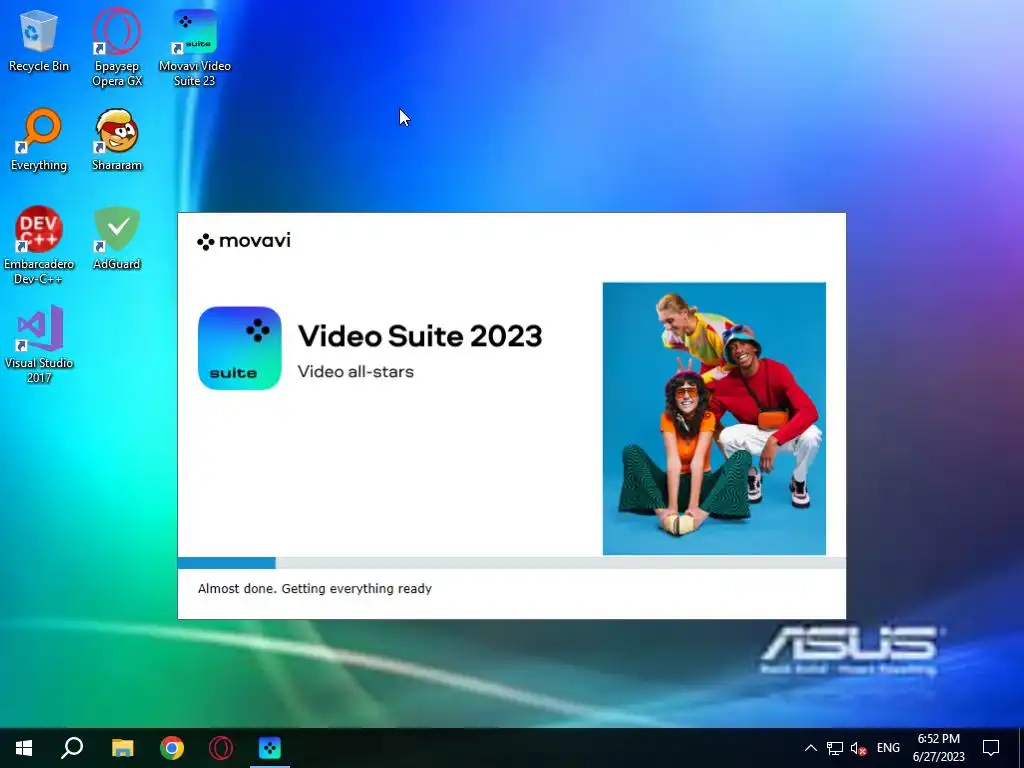
Task: Click the Video Suite 2023 title
Action: (x=420, y=336)
